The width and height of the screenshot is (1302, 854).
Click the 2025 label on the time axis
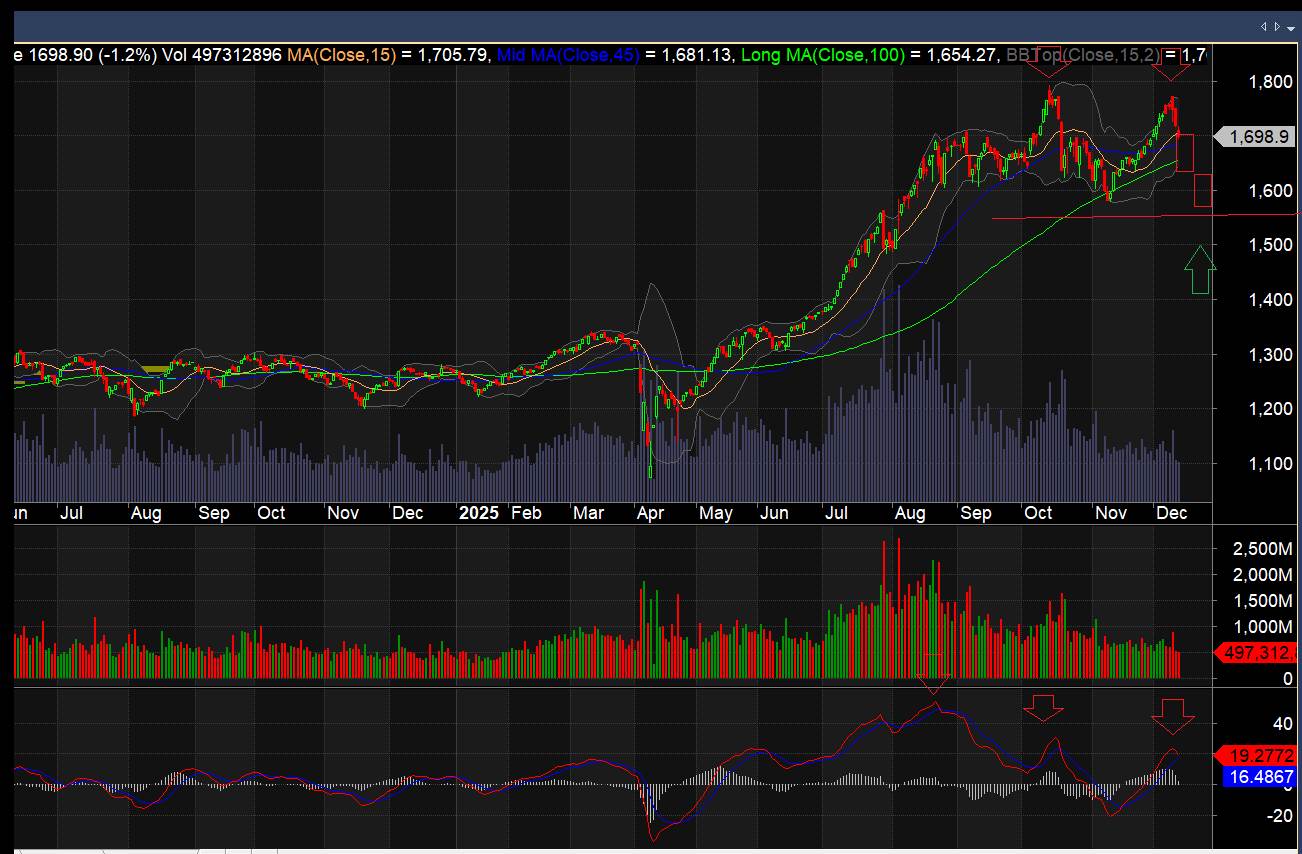pyautogui.click(x=478, y=513)
